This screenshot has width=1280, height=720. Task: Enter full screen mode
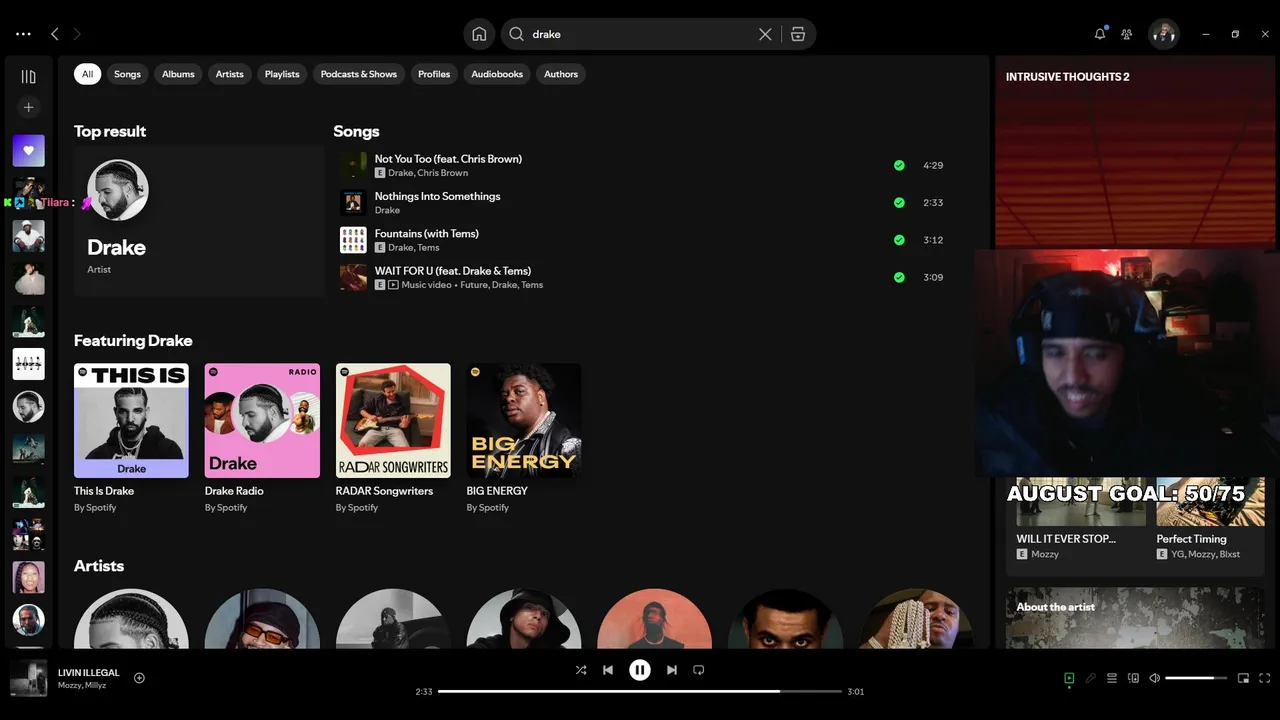(1264, 678)
